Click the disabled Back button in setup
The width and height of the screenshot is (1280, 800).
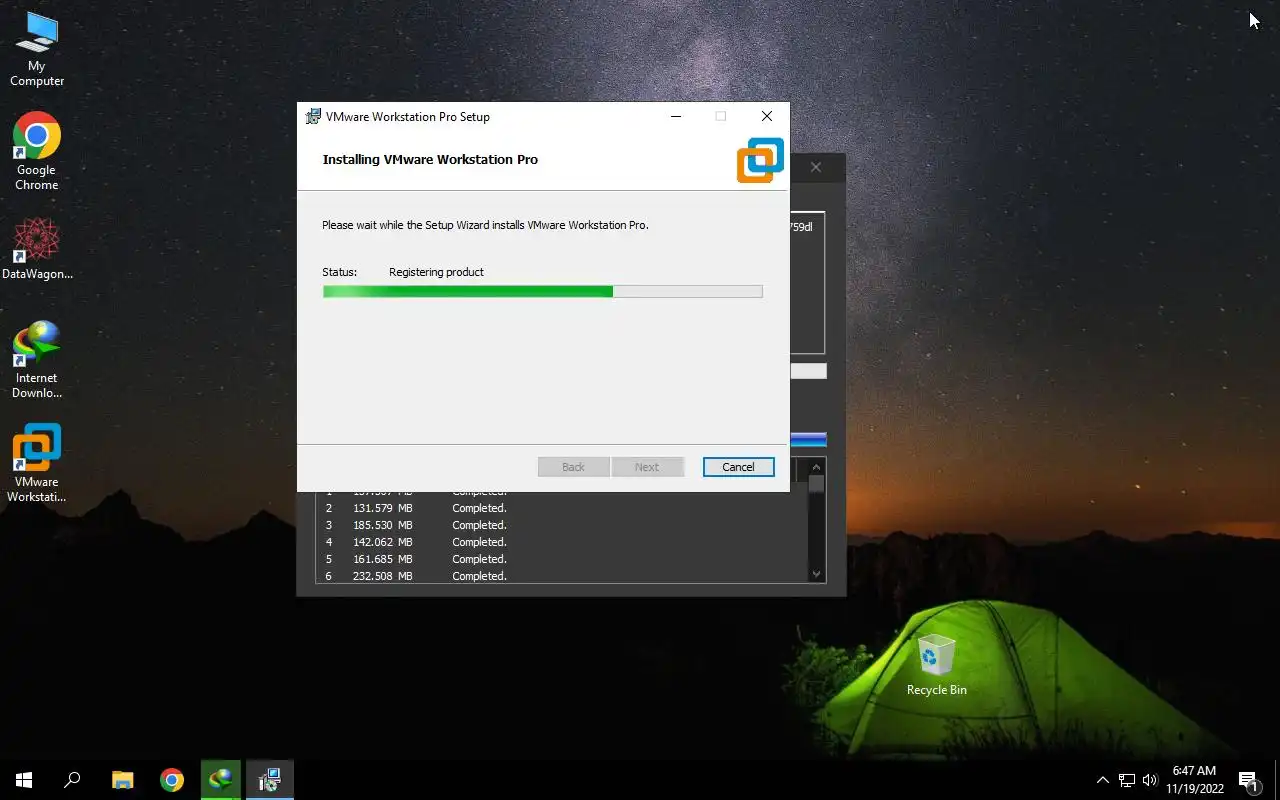click(x=573, y=467)
